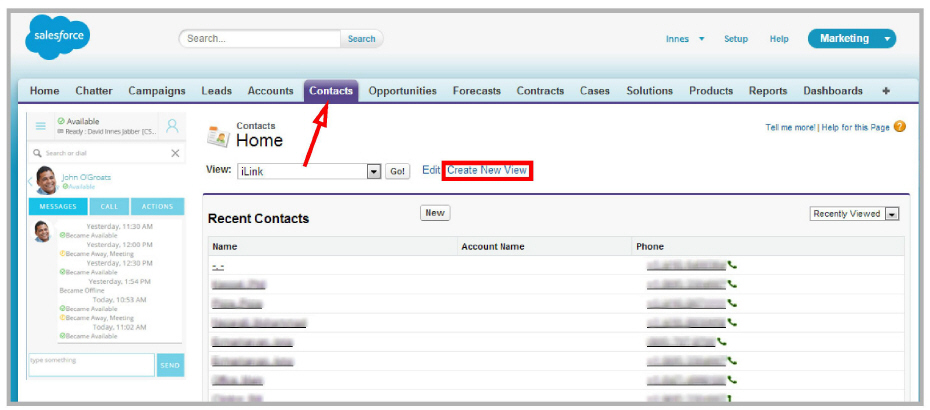Click the Today, 10:53 AM log entry
The height and width of the screenshot is (410, 930).
[119, 300]
